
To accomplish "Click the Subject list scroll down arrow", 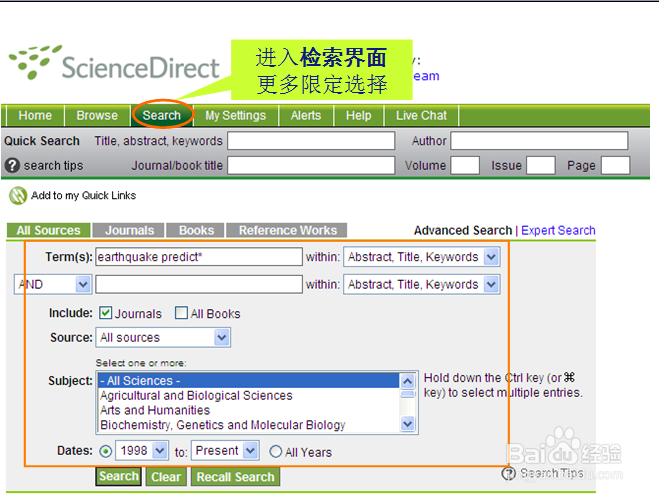I will pos(407,423).
